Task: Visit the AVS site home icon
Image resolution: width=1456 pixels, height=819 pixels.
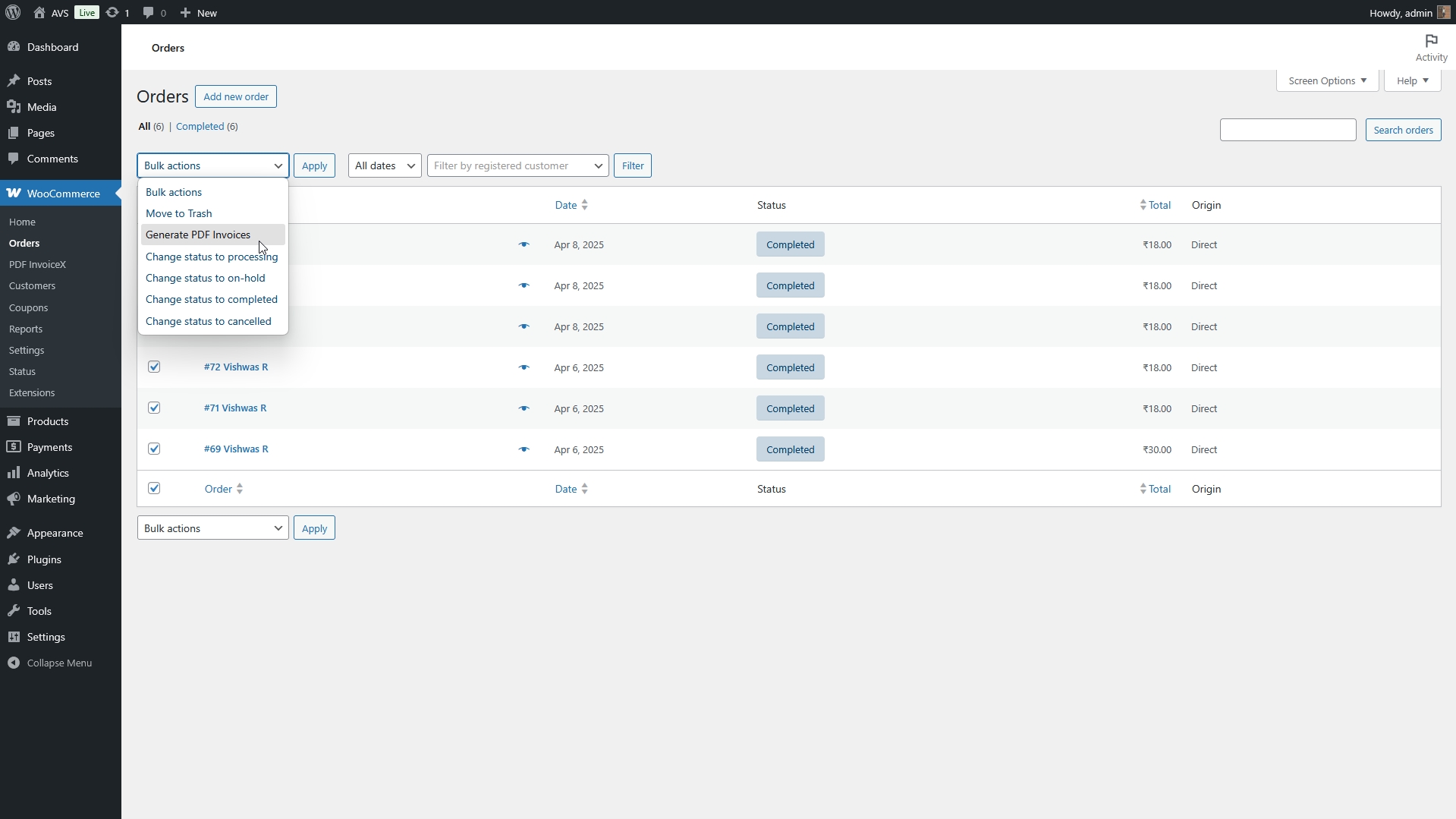Action: 39,12
